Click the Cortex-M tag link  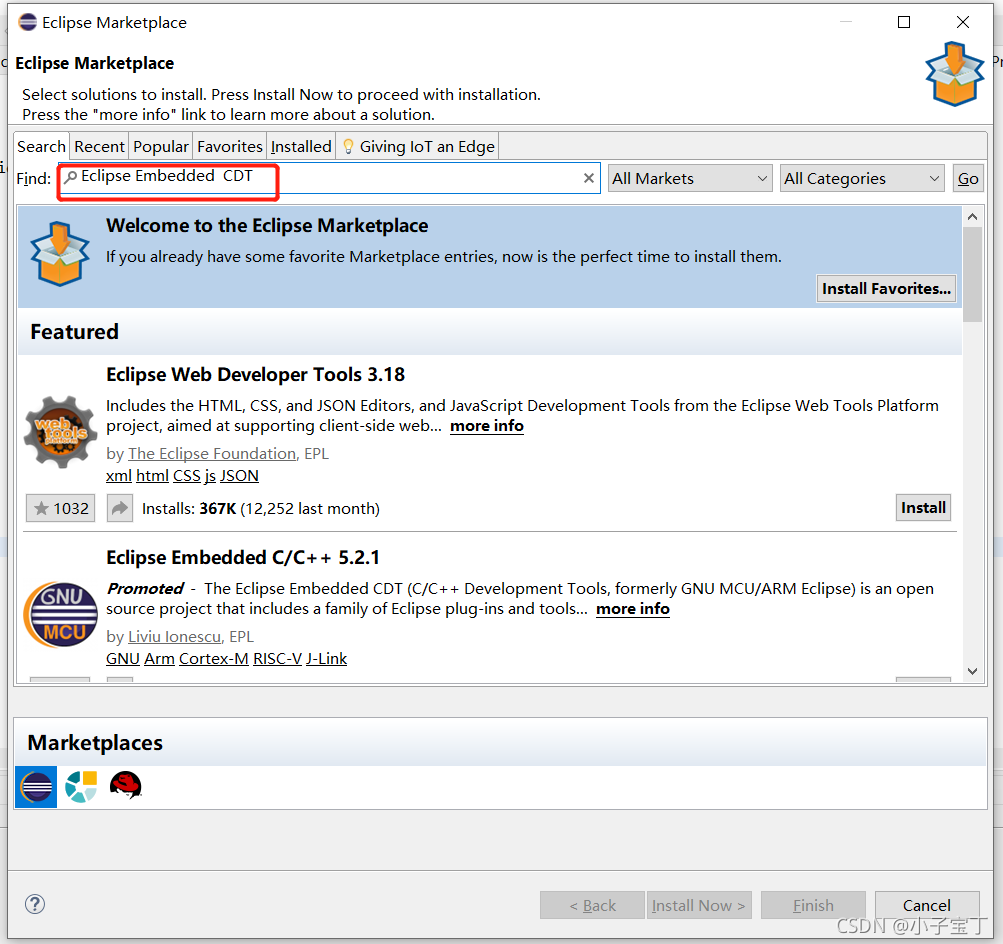coord(214,659)
